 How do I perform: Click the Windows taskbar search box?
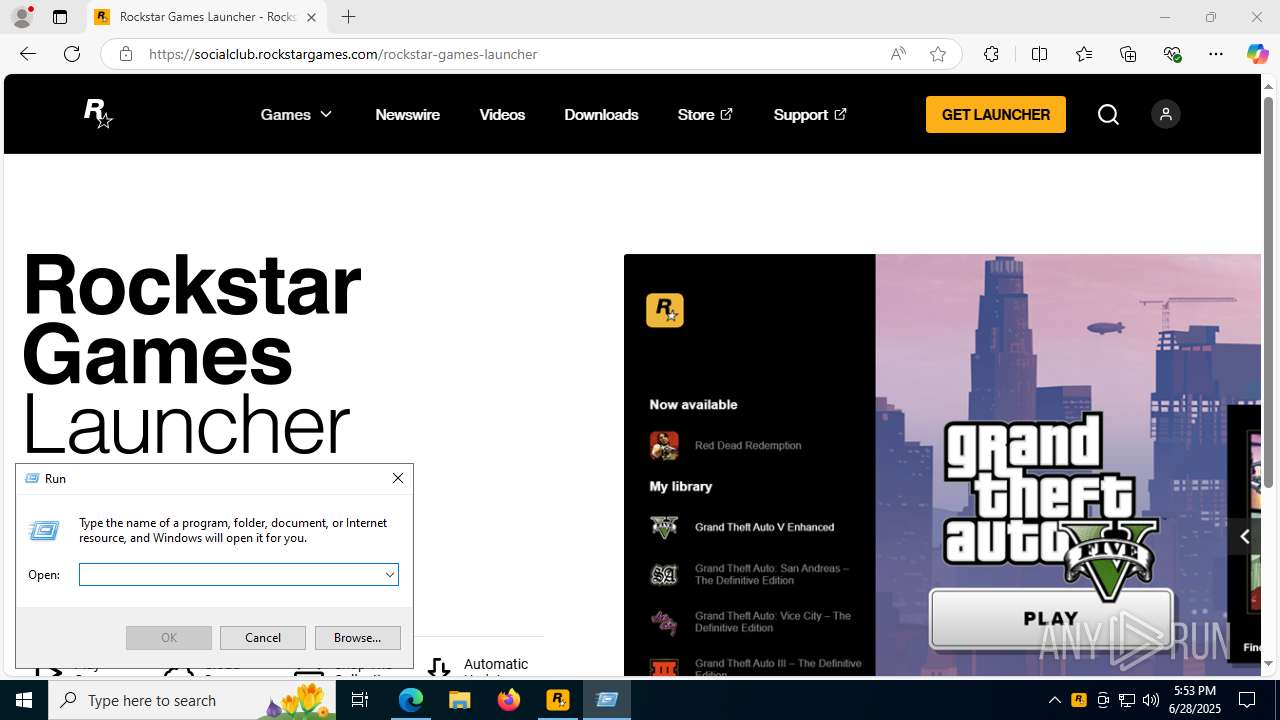[x=190, y=700]
